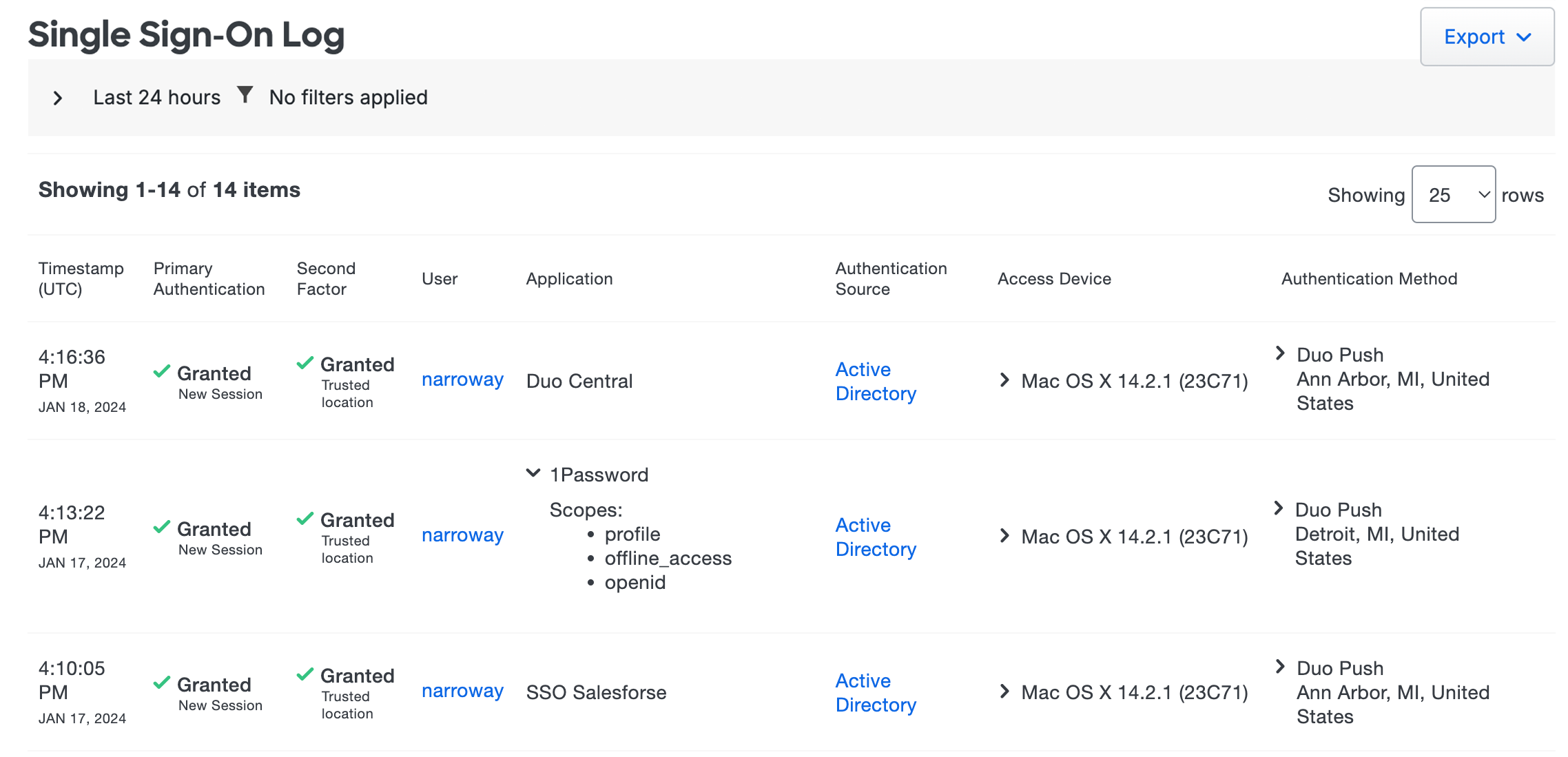Screen dimensions: 1568x757
Task: Click the profile scope item
Action: coord(632,534)
